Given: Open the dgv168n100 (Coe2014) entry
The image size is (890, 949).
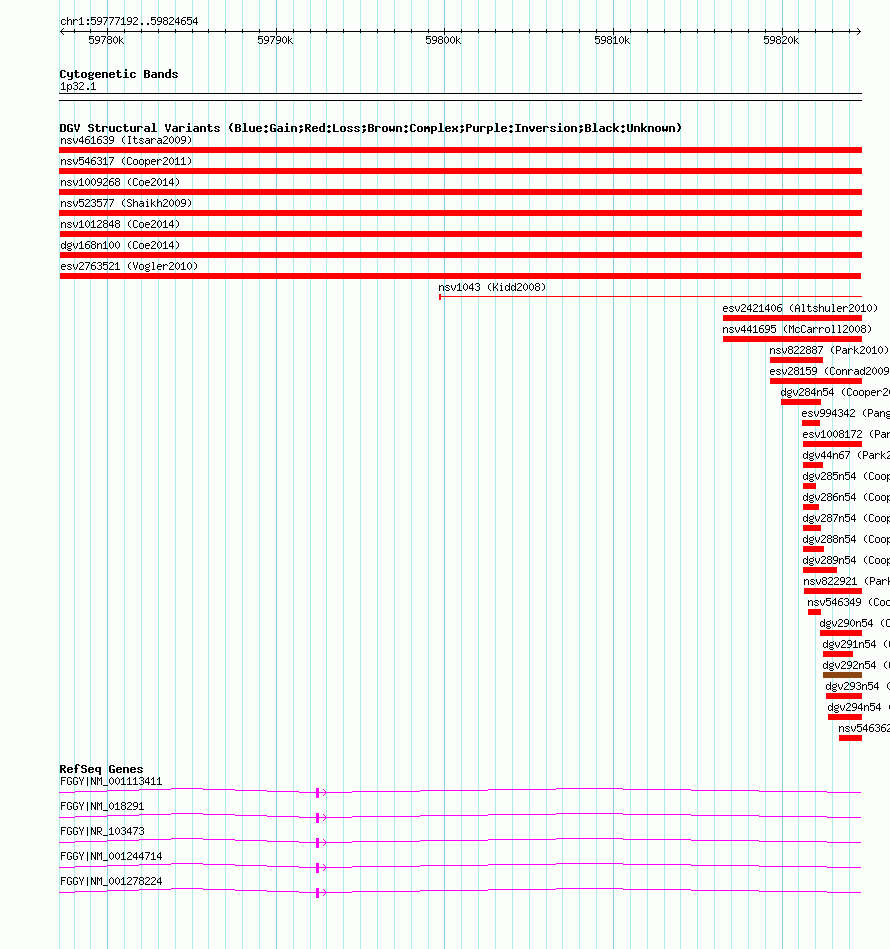Looking at the screenshot, I should (x=120, y=245).
